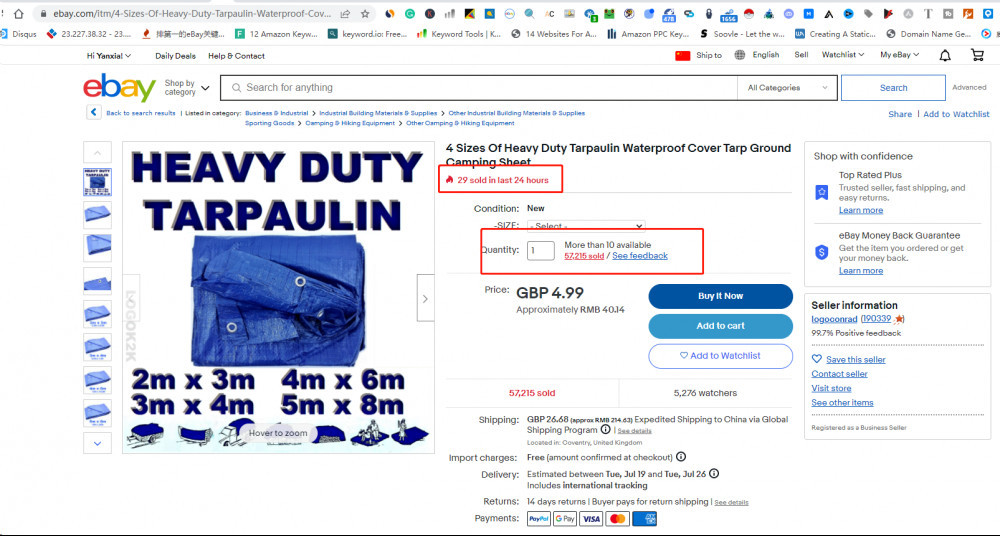Expand the All Categories dropdown
The height and width of the screenshot is (536, 1000).
788,88
